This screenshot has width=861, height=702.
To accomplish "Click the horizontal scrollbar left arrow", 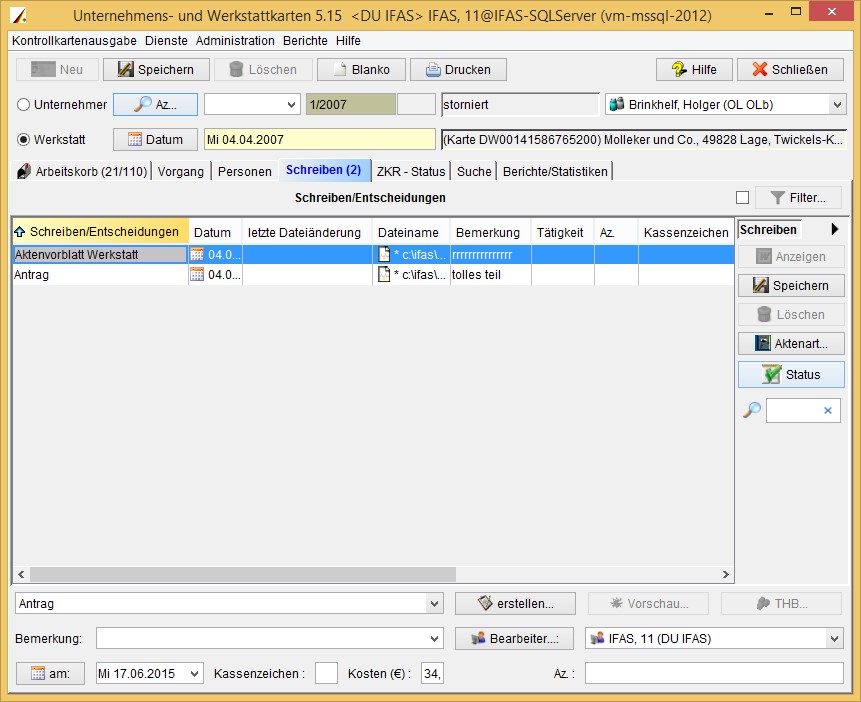I will (x=21, y=575).
